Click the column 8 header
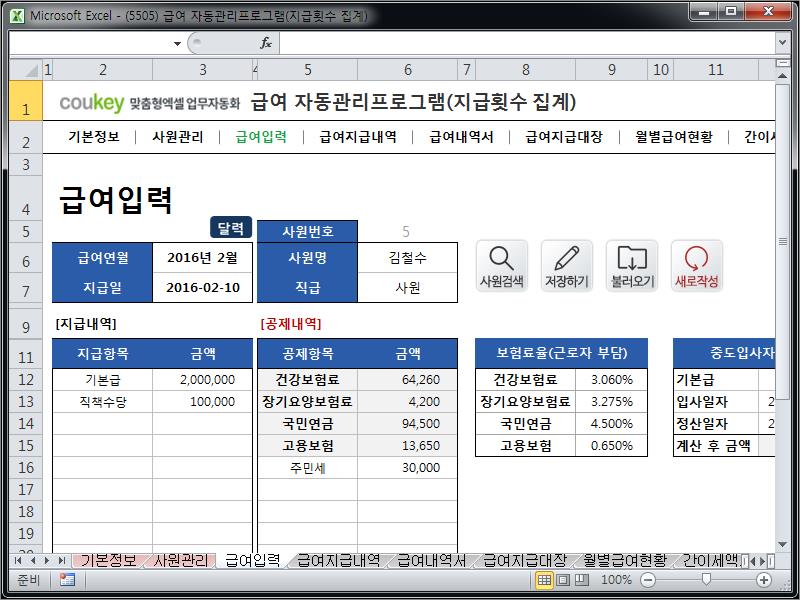The image size is (800, 600). 526,69
